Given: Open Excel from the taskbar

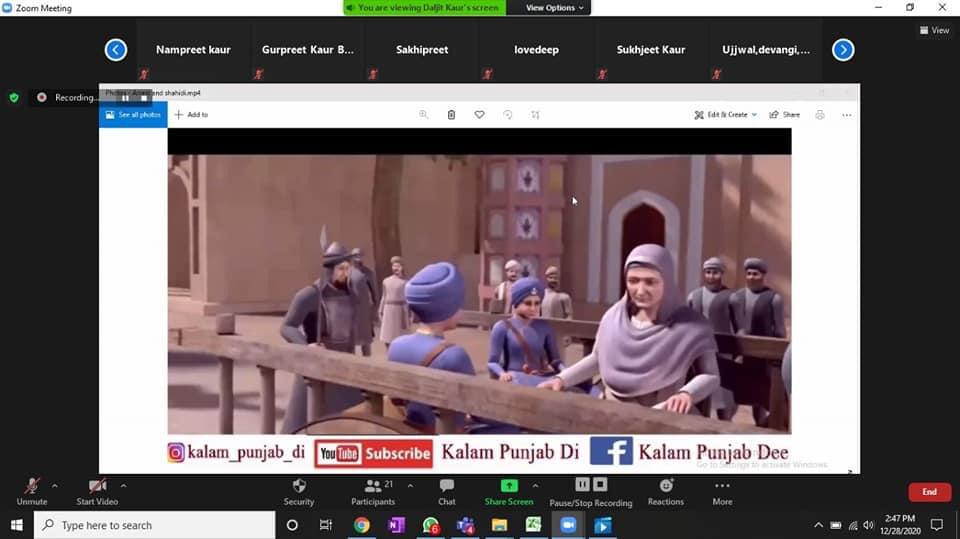Looking at the screenshot, I should 534,525.
